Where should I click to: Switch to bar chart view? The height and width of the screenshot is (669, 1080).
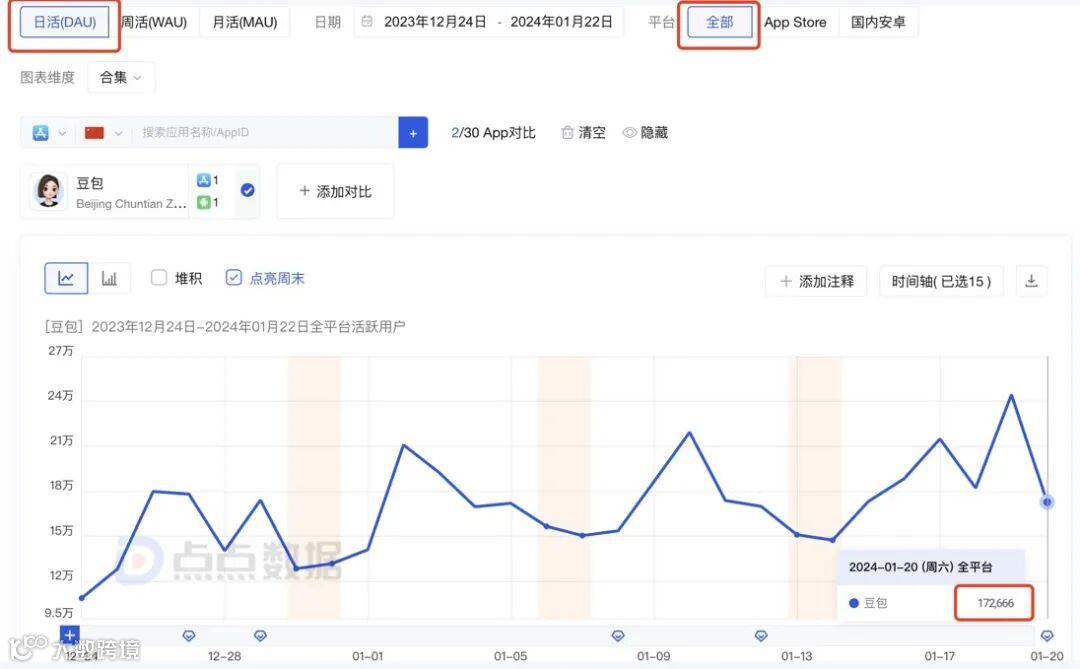tap(109, 278)
